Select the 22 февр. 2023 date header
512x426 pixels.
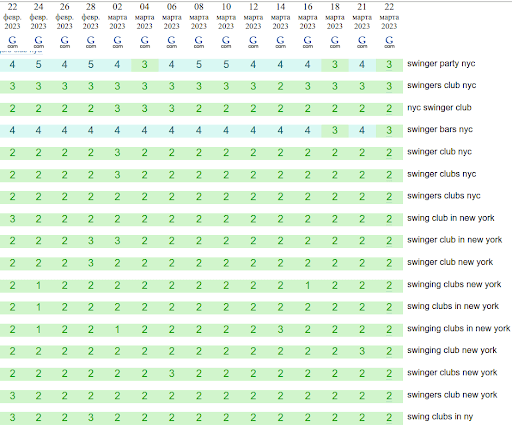coord(12,16)
